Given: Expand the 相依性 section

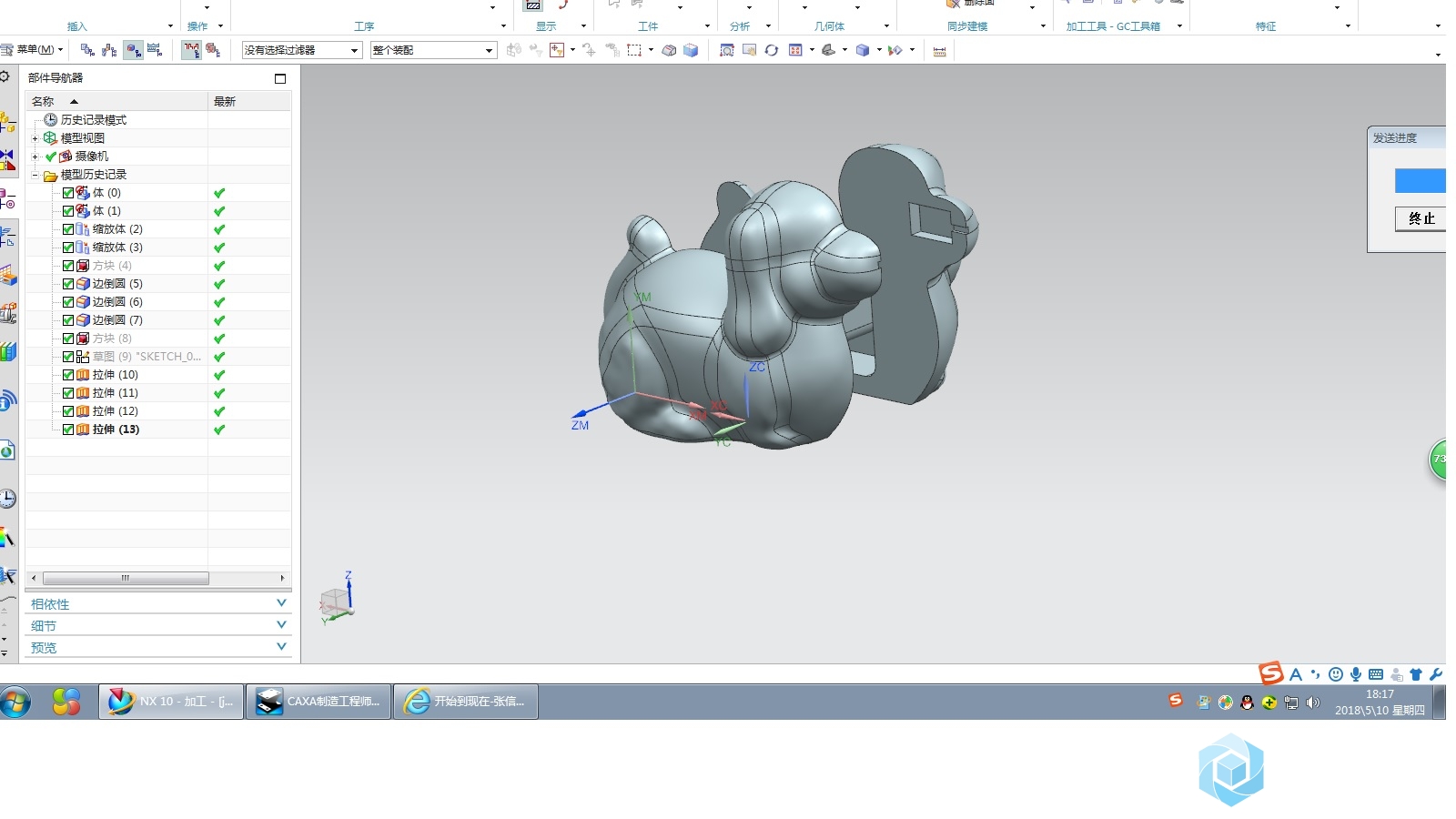Looking at the screenshot, I should click(158, 603).
